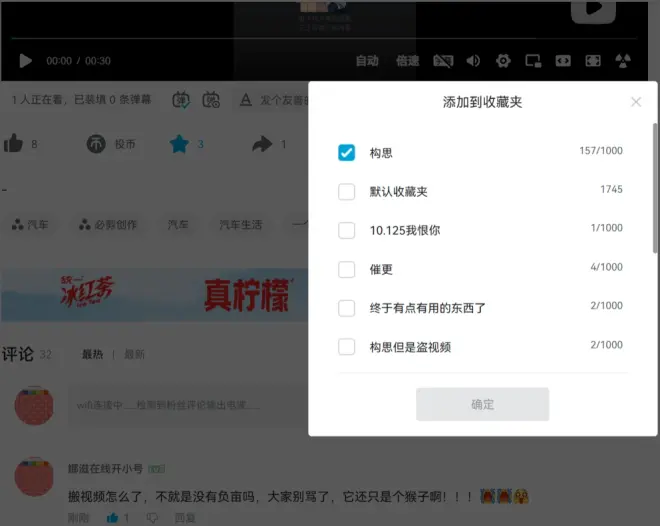Open the 自动 quality selector

tap(367, 61)
